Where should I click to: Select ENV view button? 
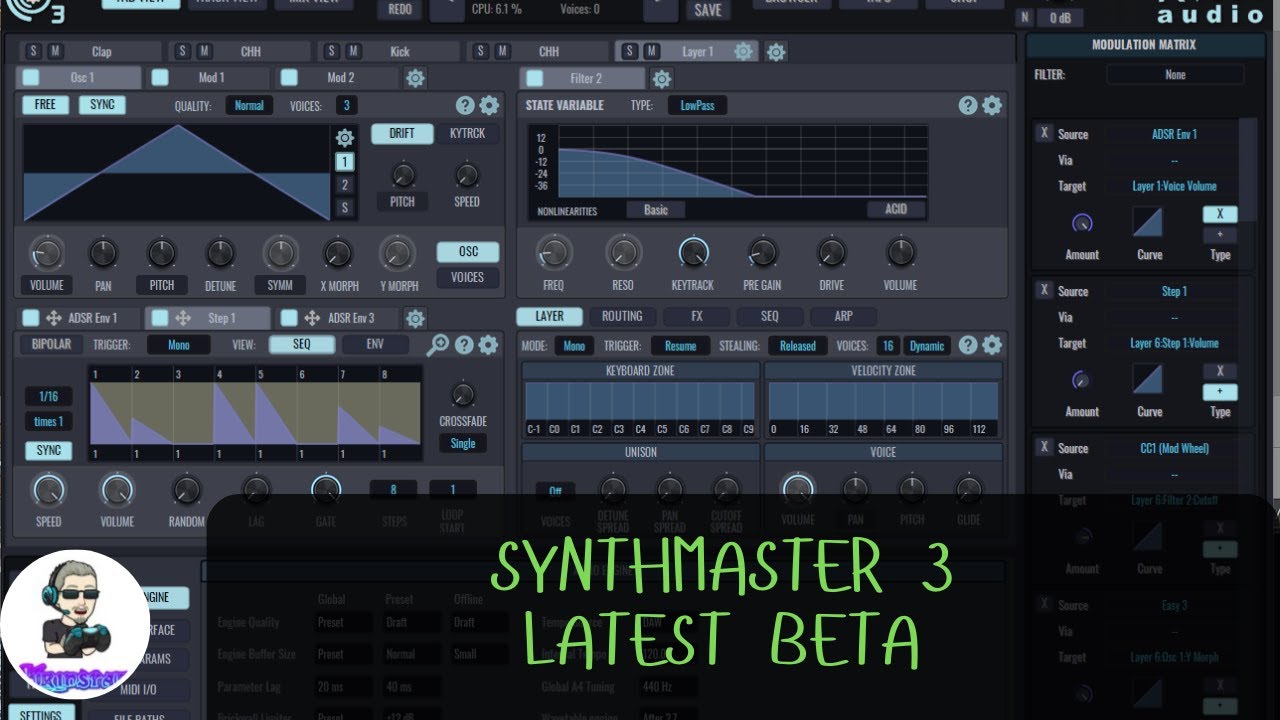[x=375, y=344]
